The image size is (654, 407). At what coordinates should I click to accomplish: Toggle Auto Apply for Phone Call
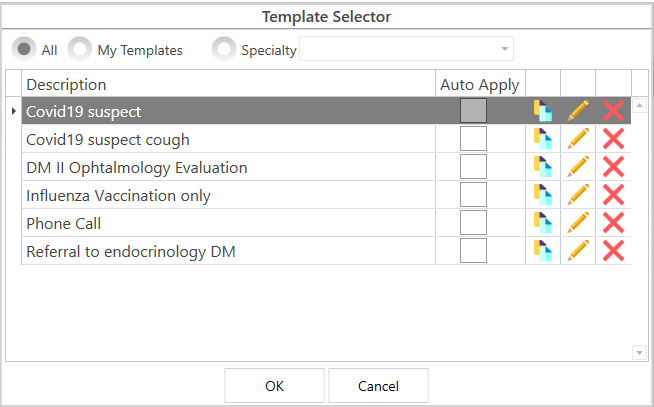473,223
